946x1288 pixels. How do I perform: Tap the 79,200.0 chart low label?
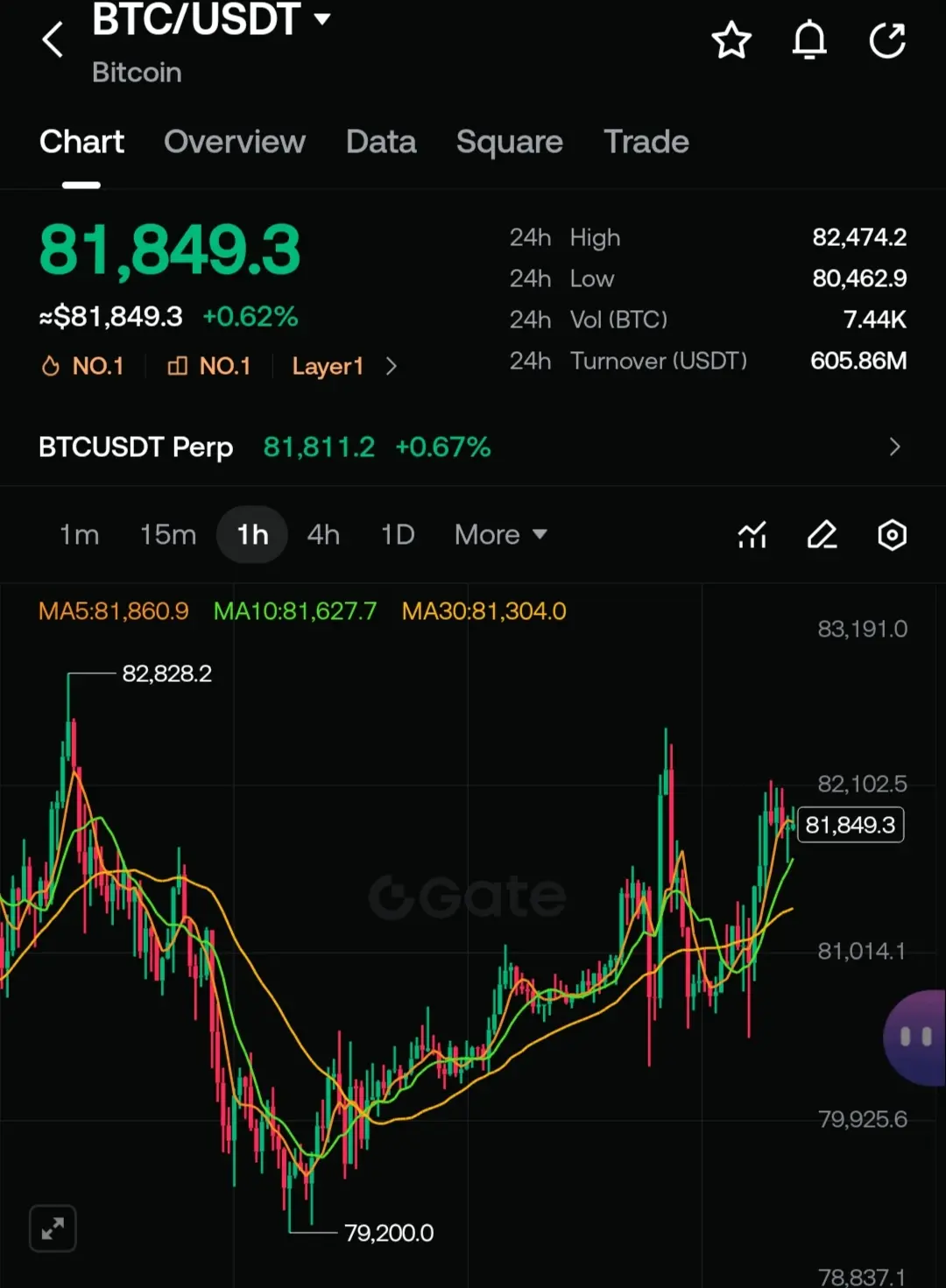coord(389,1233)
